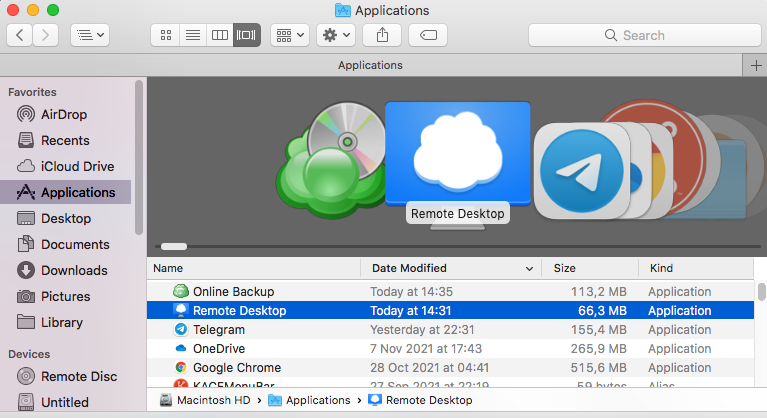Open the path list dropdown button
The height and width of the screenshot is (418, 767).
pyautogui.click(x=90, y=35)
